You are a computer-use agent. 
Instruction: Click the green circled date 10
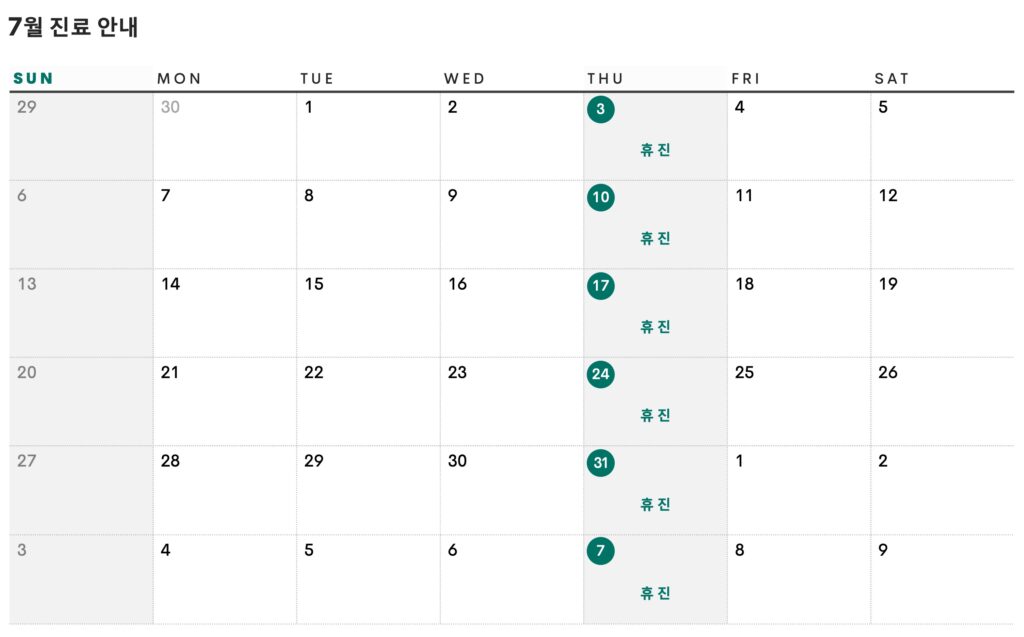[600, 197]
